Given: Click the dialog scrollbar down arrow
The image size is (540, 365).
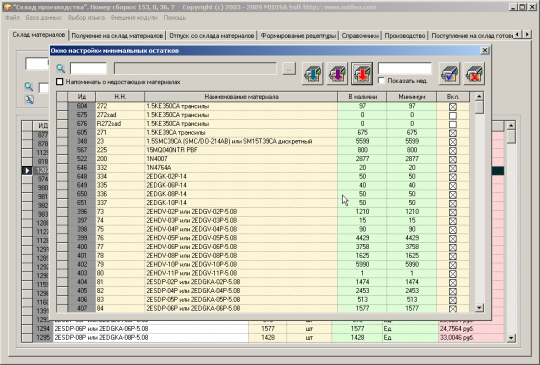Looking at the screenshot, I should [479, 308].
